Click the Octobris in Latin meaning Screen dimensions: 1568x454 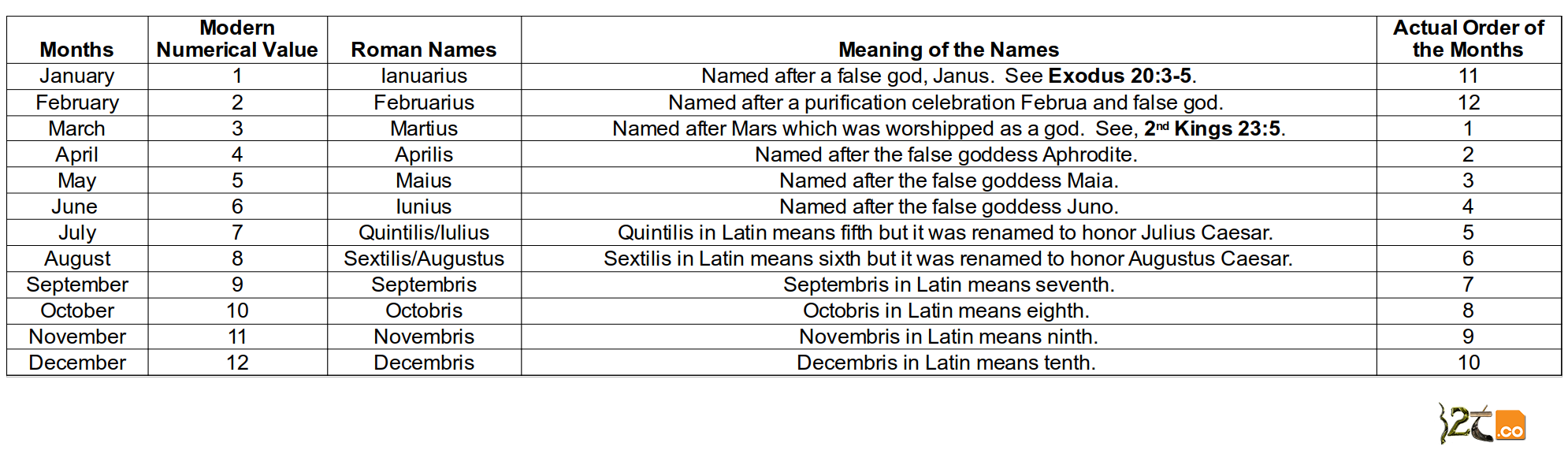pos(946,311)
